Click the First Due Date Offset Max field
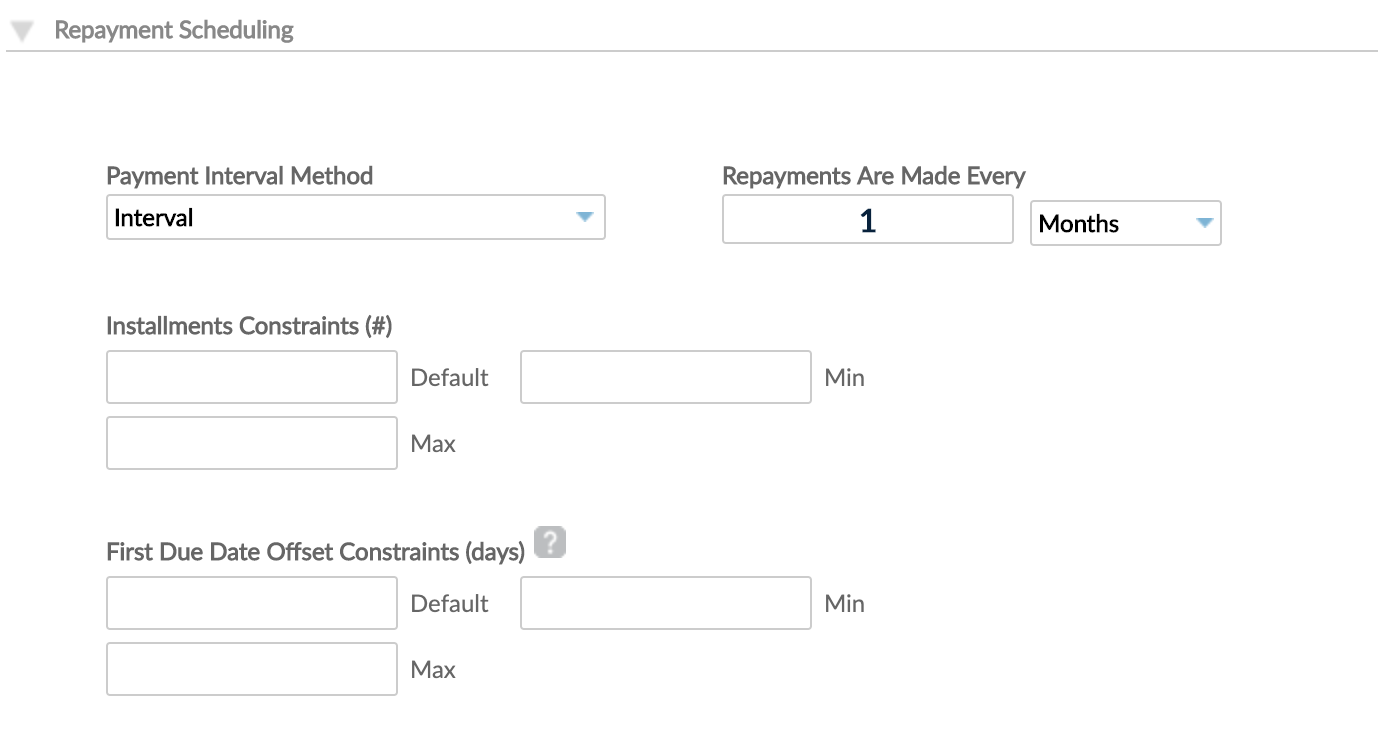Image resolution: width=1382 pixels, height=740 pixels. pos(251,668)
